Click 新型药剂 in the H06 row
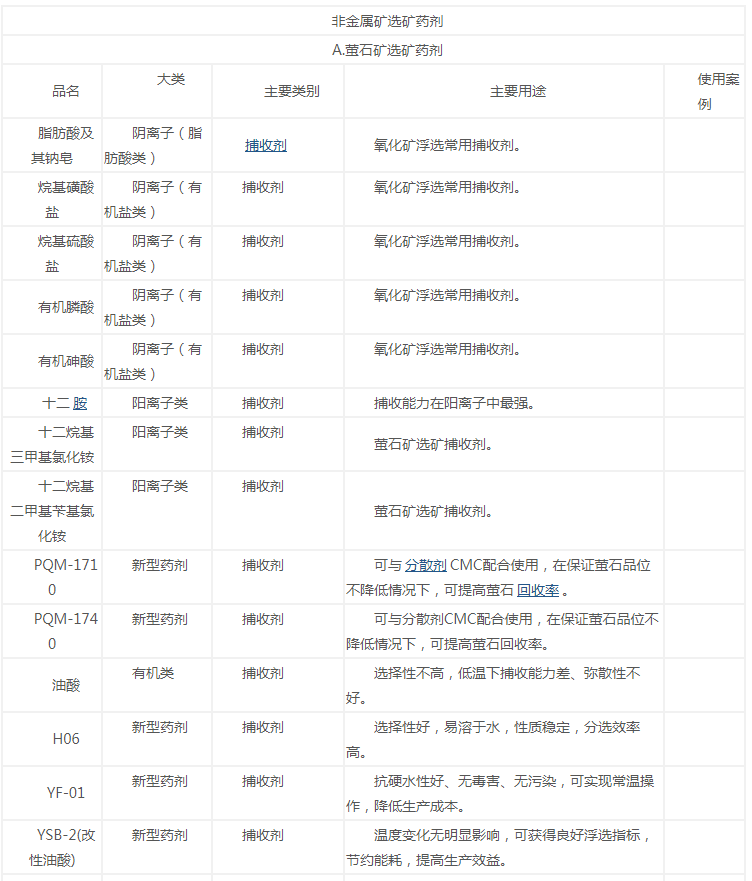 click(160, 726)
